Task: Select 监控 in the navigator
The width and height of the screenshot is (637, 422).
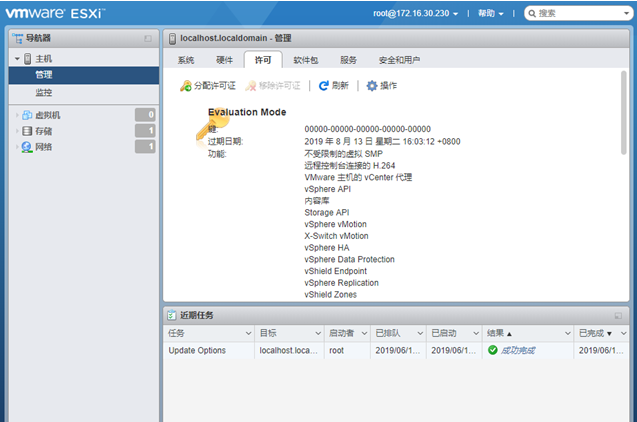Action: [x=84, y=93]
